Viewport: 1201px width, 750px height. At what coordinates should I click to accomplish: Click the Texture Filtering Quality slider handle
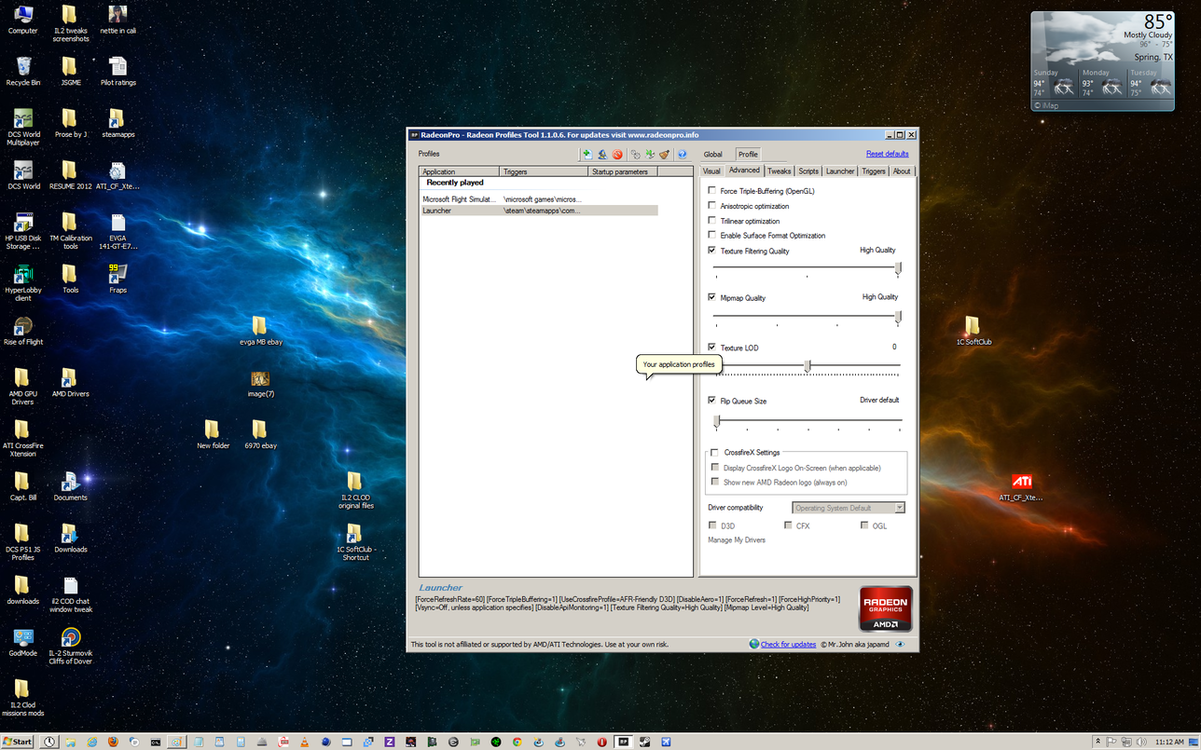click(898, 267)
